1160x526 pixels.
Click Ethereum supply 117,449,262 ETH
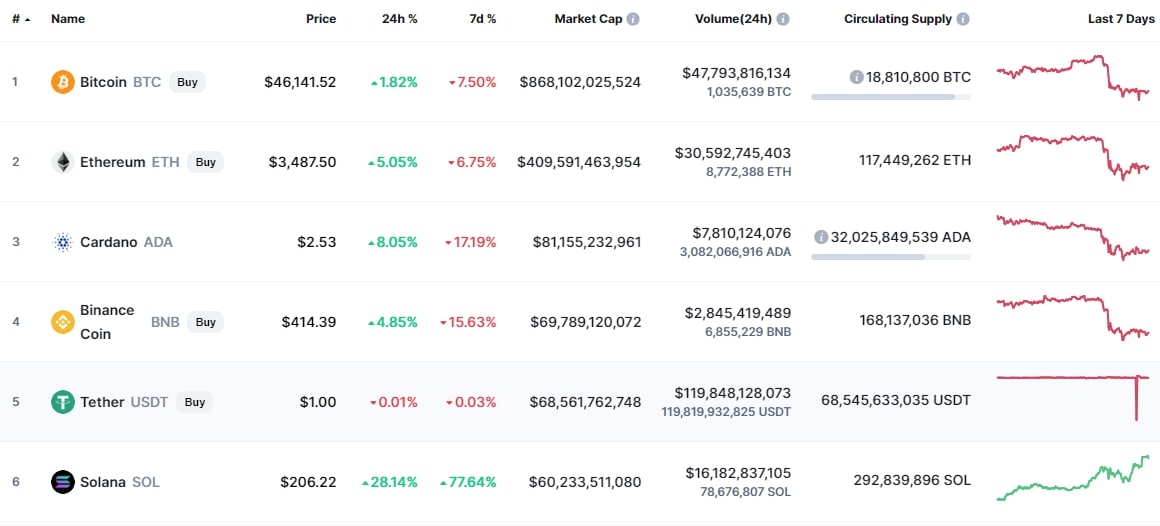pyautogui.click(x=915, y=161)
